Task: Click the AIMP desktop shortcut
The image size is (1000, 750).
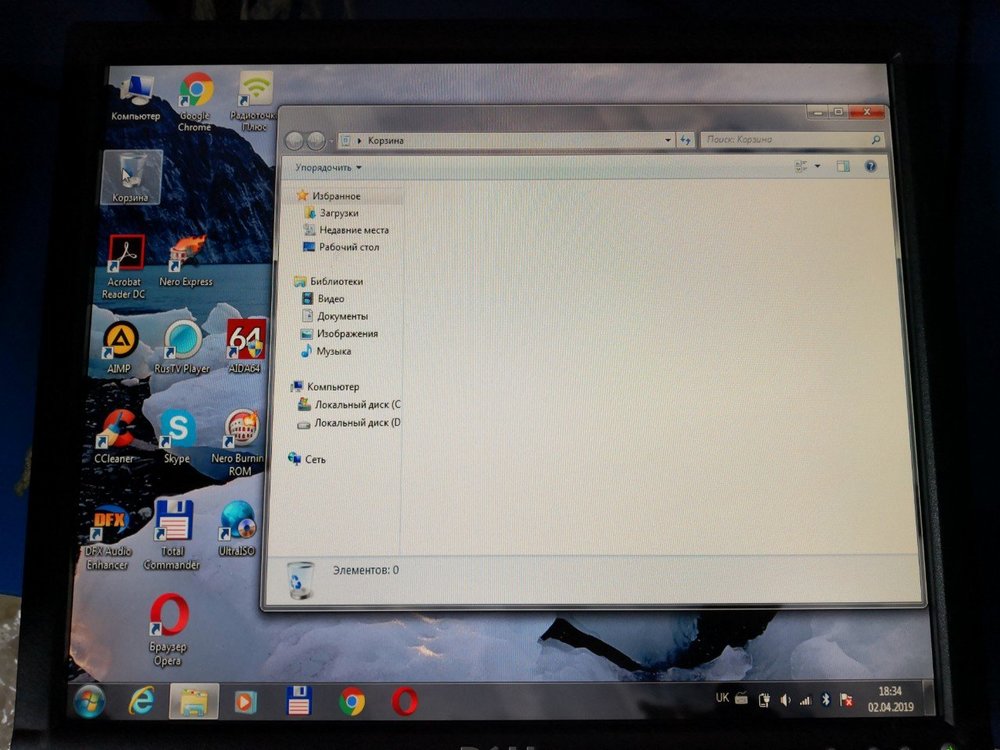Action: point(120,343)
